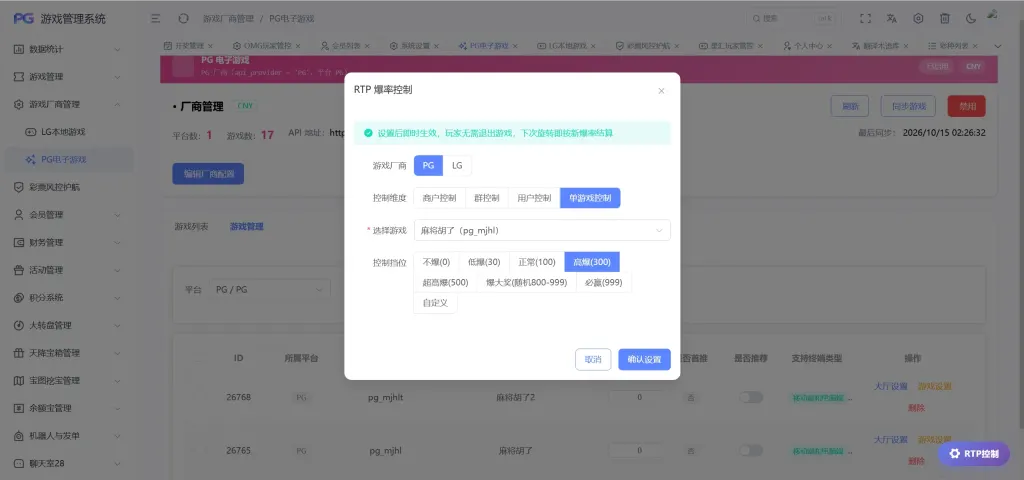
Task: Click the 彩票风控护航 shield icon in sidebar
Action: [19, 187]
